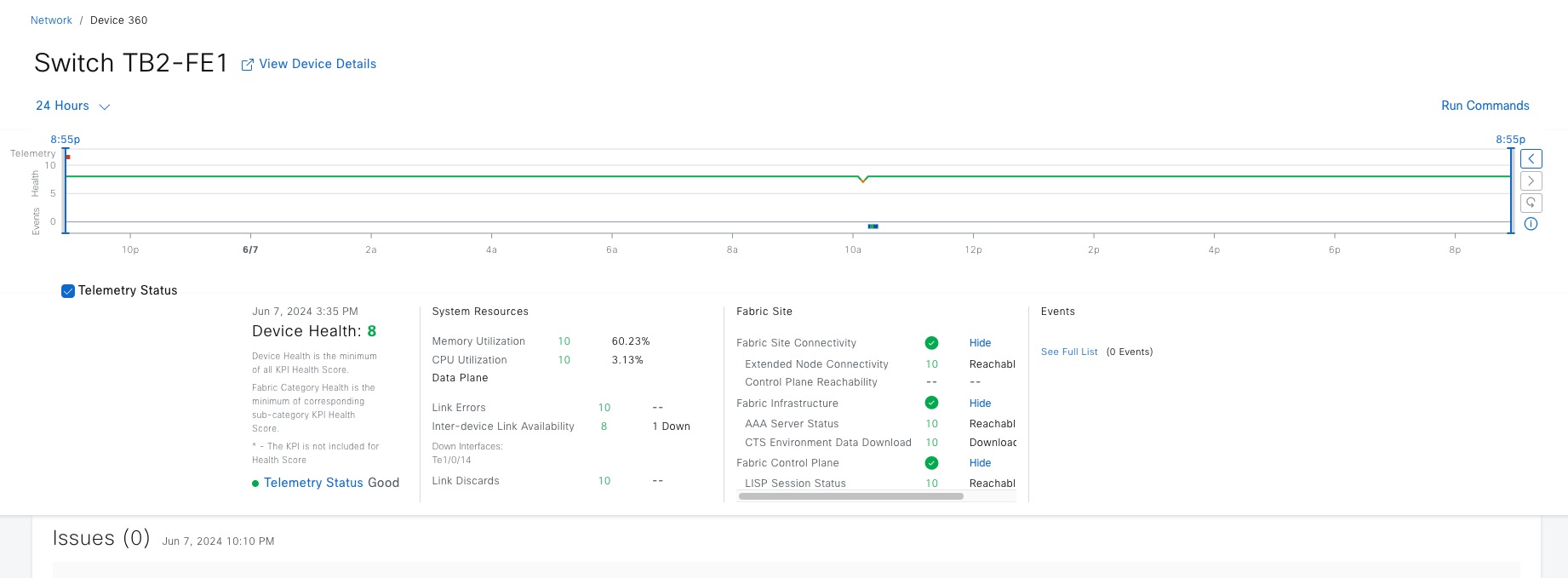Collapse Fabric Infrastructure section with Hide
The image size is (1568, 578).
tap(980, 403)
